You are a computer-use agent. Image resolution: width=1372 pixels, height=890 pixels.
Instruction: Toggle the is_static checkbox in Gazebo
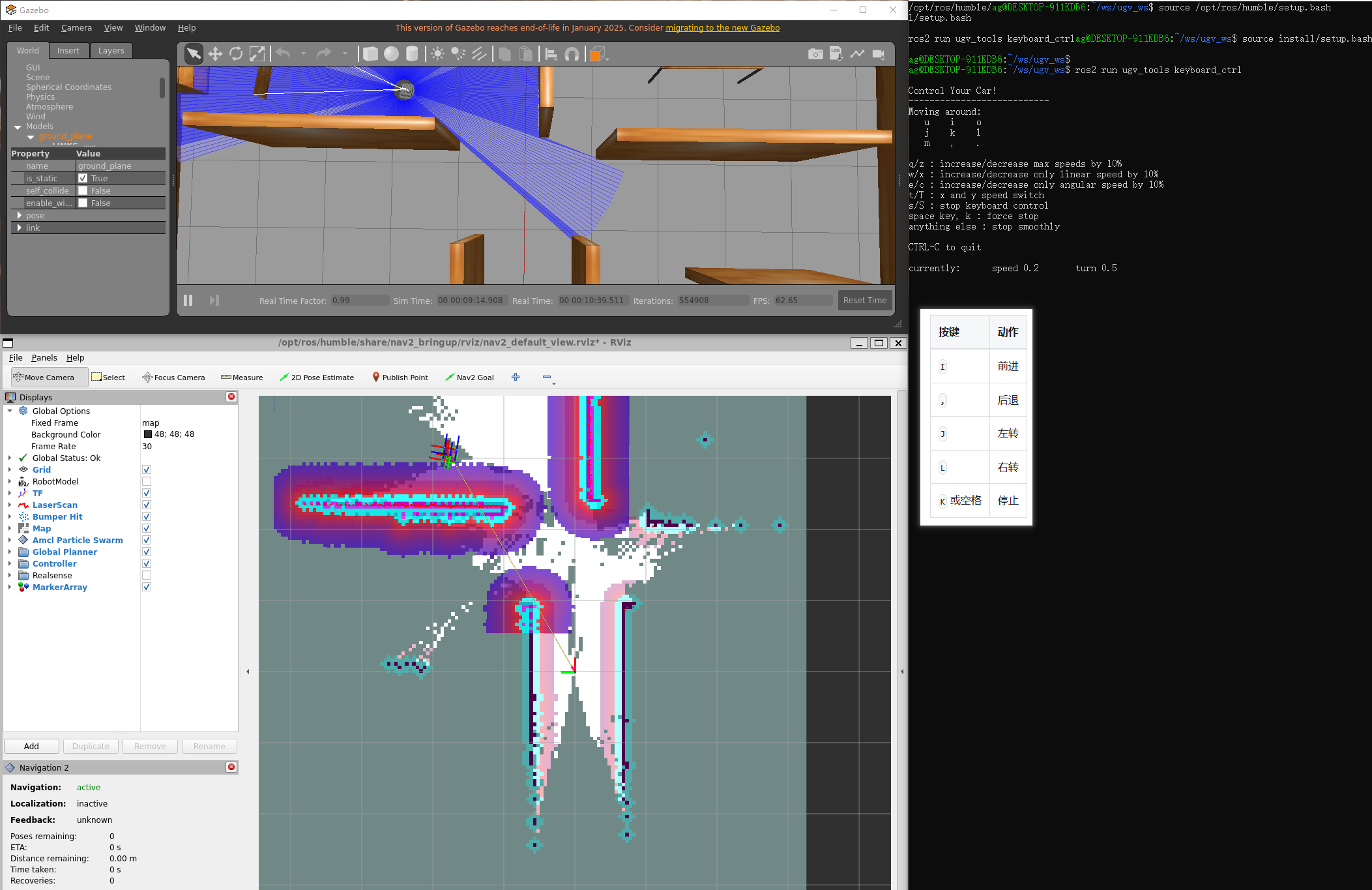coord(83,178)
